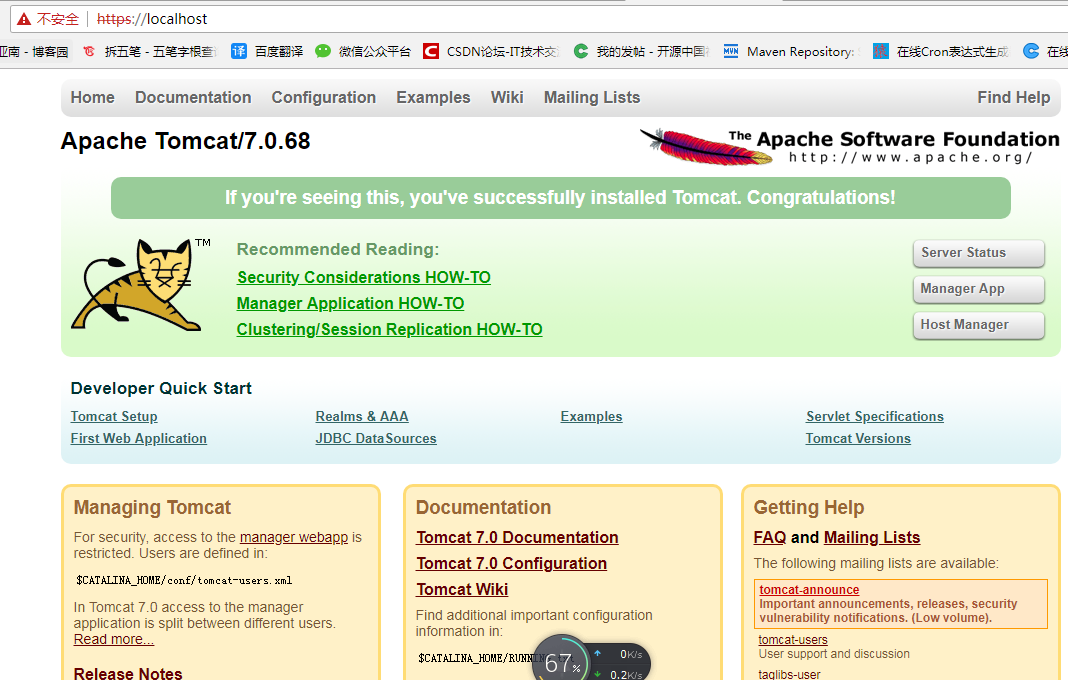Click the Host Manager button
The width and height of the screenshot is (1068, 680).
(x=978, y=325)
